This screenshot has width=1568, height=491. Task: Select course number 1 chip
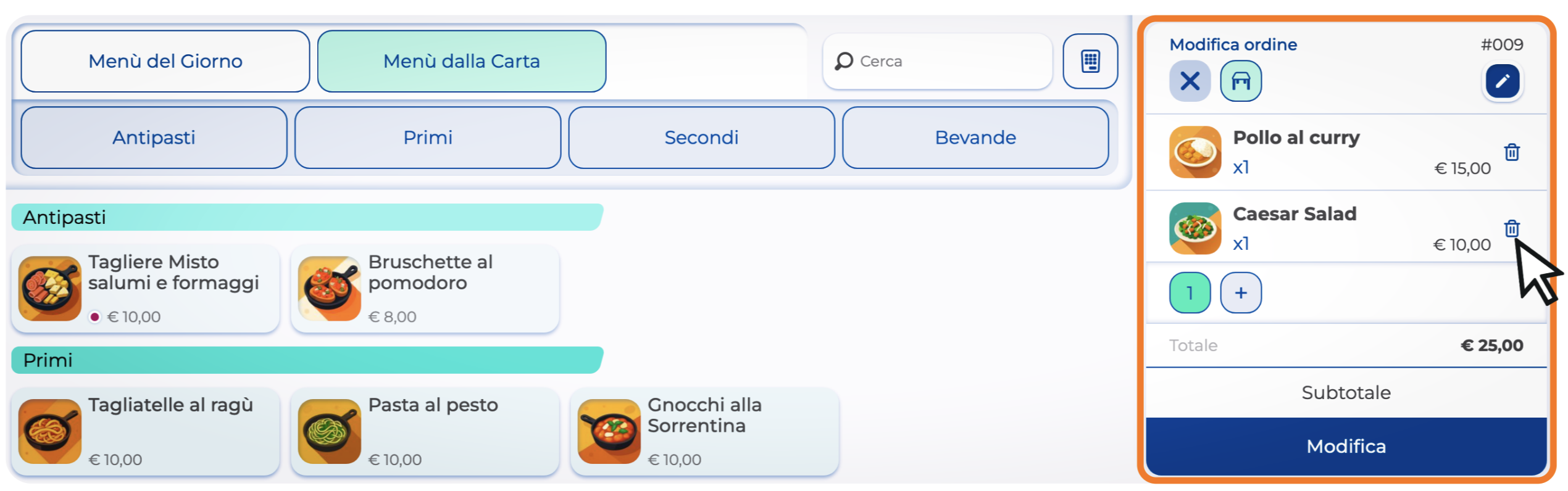pyautogui.click(x=1190, y=292)
